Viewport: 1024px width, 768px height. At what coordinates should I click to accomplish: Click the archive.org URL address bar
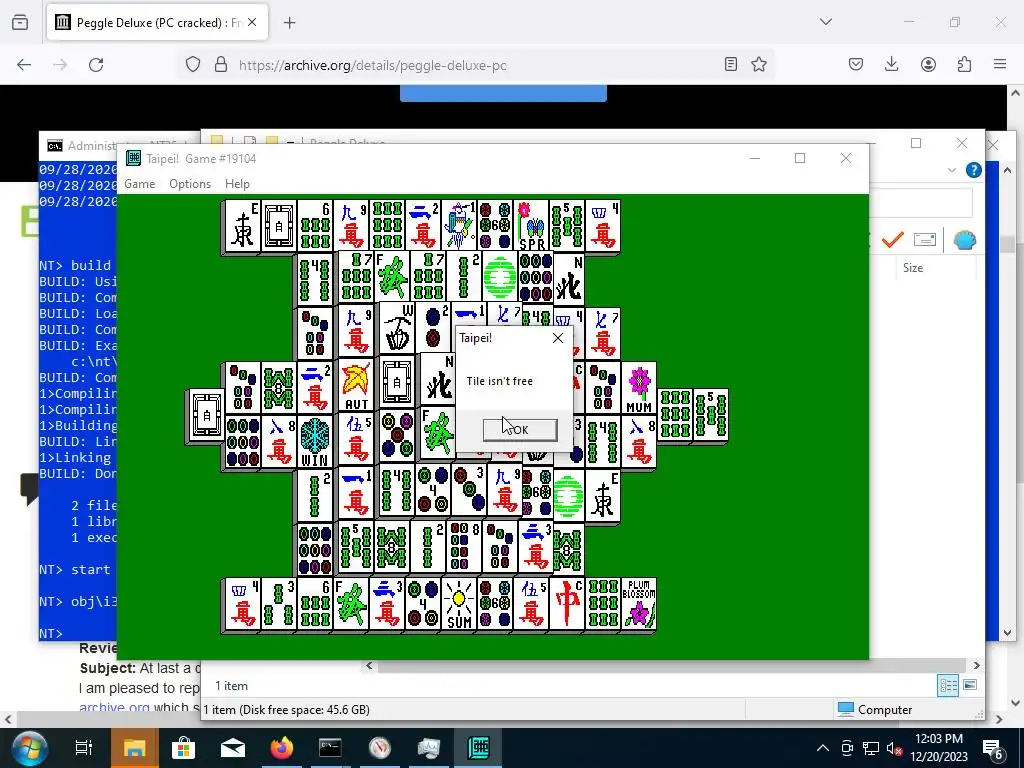pyautogui.click(x=372, y=65)
